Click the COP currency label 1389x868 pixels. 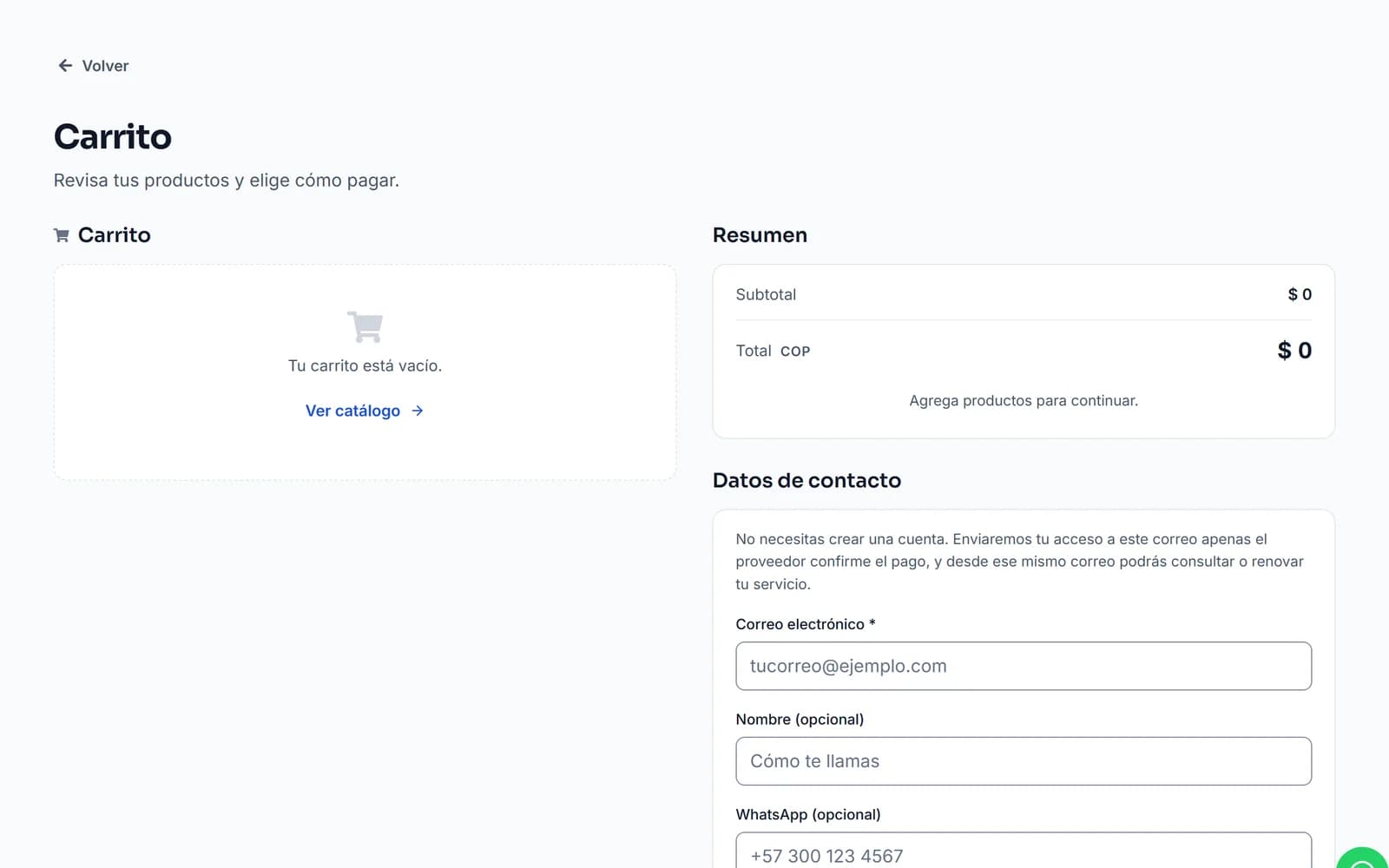click(795, 352)
